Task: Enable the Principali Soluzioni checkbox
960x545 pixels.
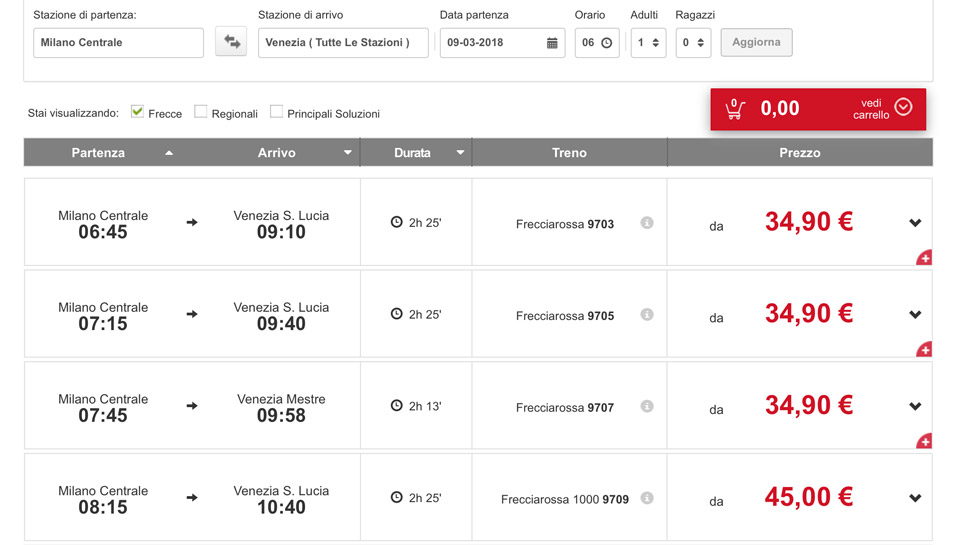Action: pyautogui.click(x=277, y=112)
